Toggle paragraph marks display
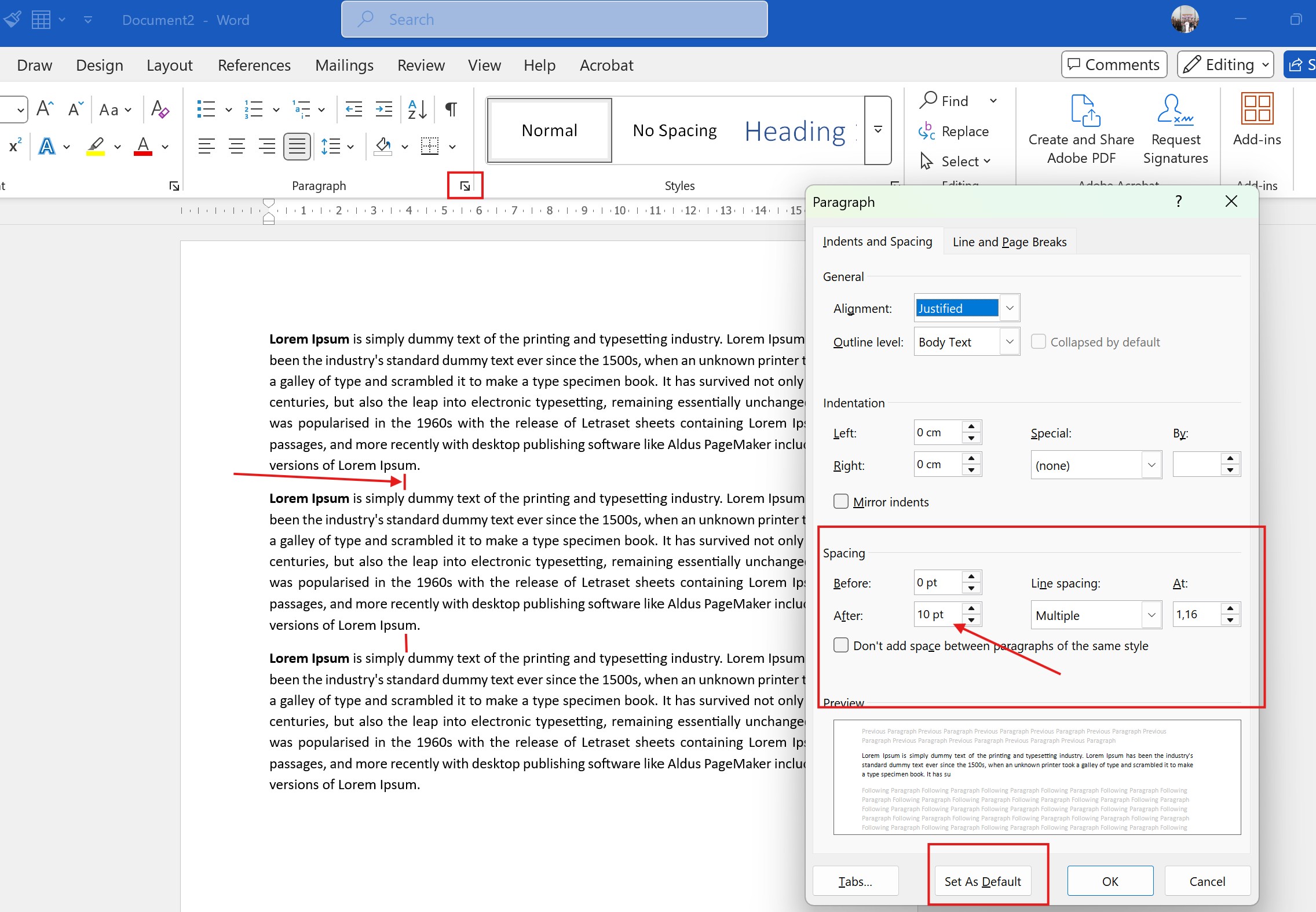The width and height of the screenshot is (1316, 912). click(450, 109)
